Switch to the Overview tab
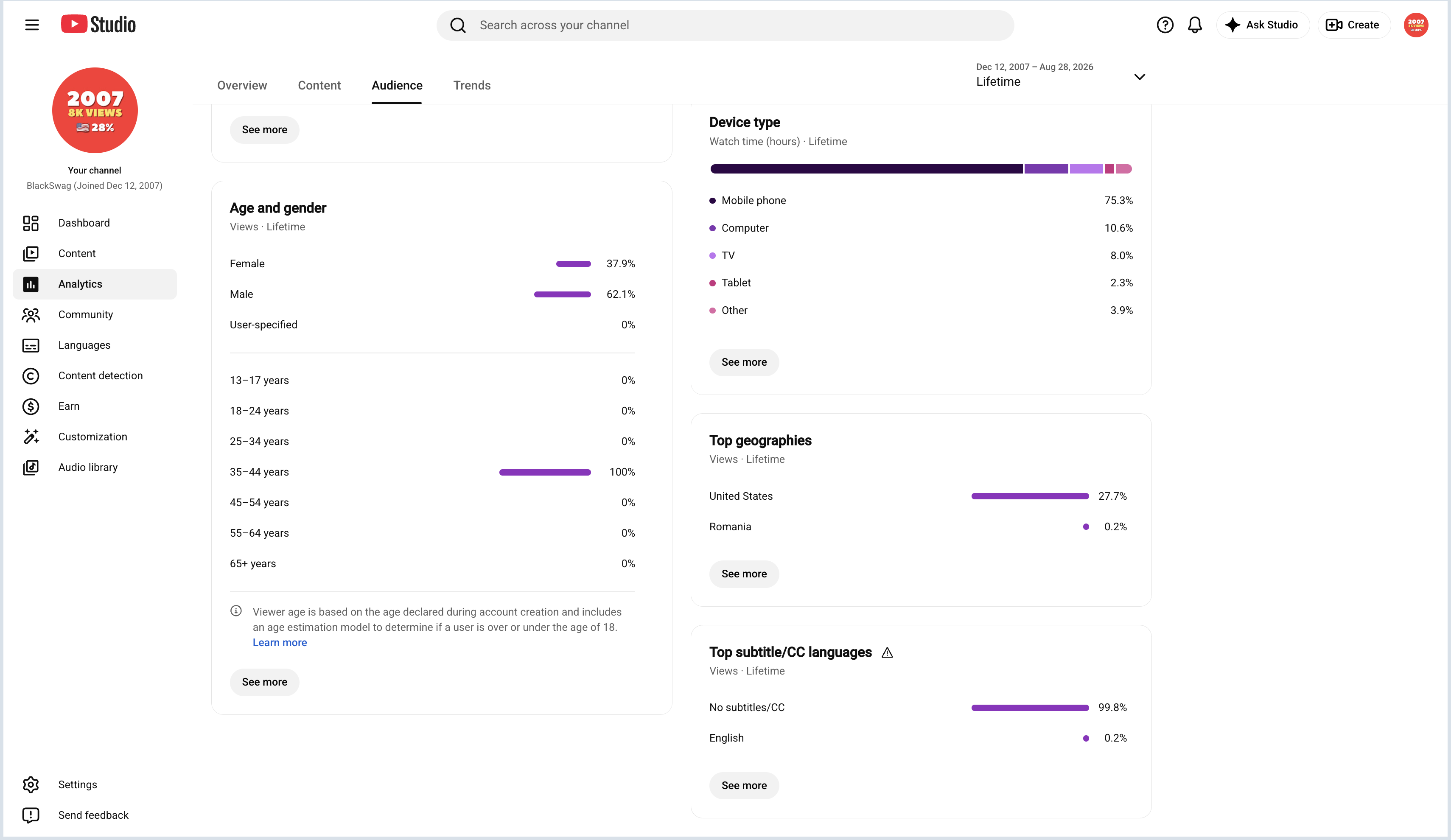 click(x=242, y=85)
